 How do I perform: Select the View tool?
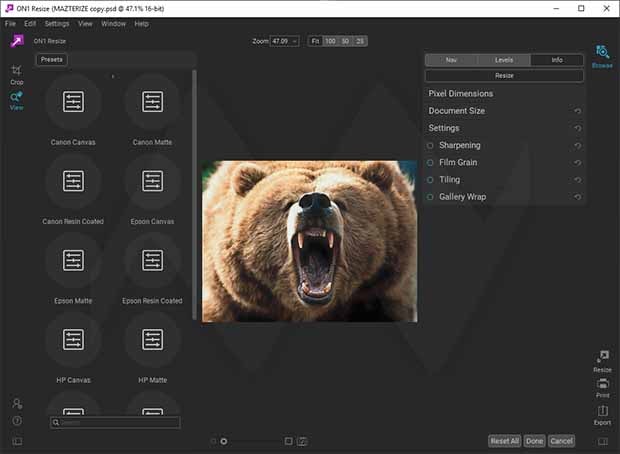point(17,99)
